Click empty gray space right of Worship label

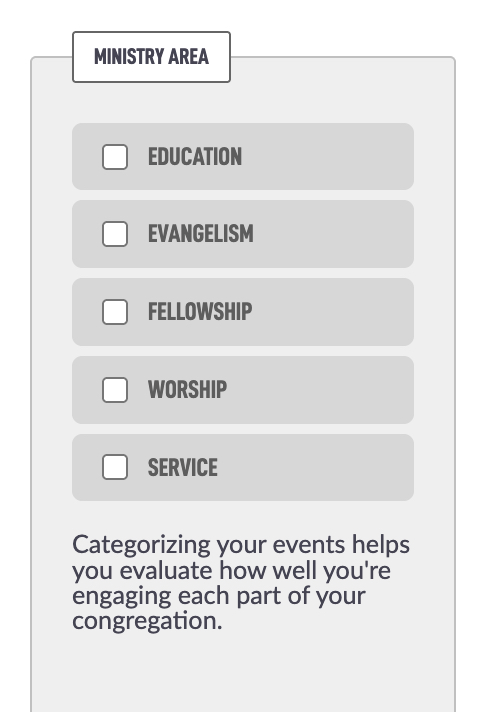coord(320,390)
